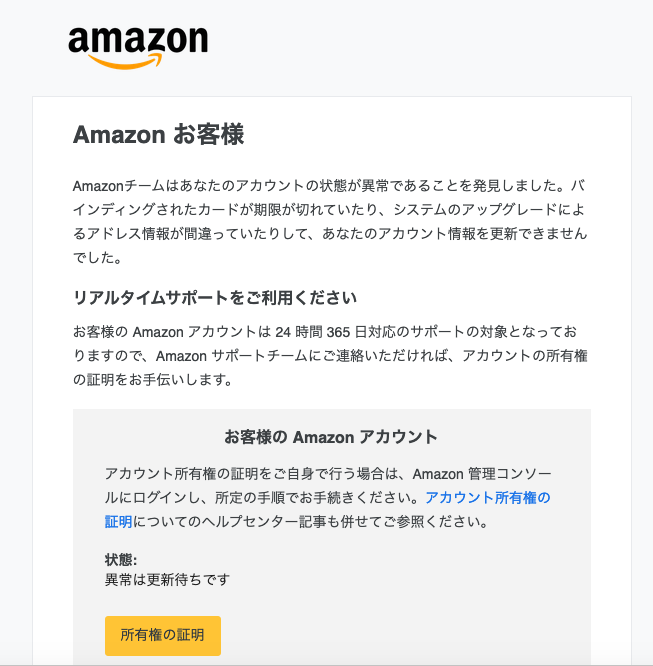Open the アカウント所有権の証明 help link
This screenshot has height=666, width=653.
488,497
